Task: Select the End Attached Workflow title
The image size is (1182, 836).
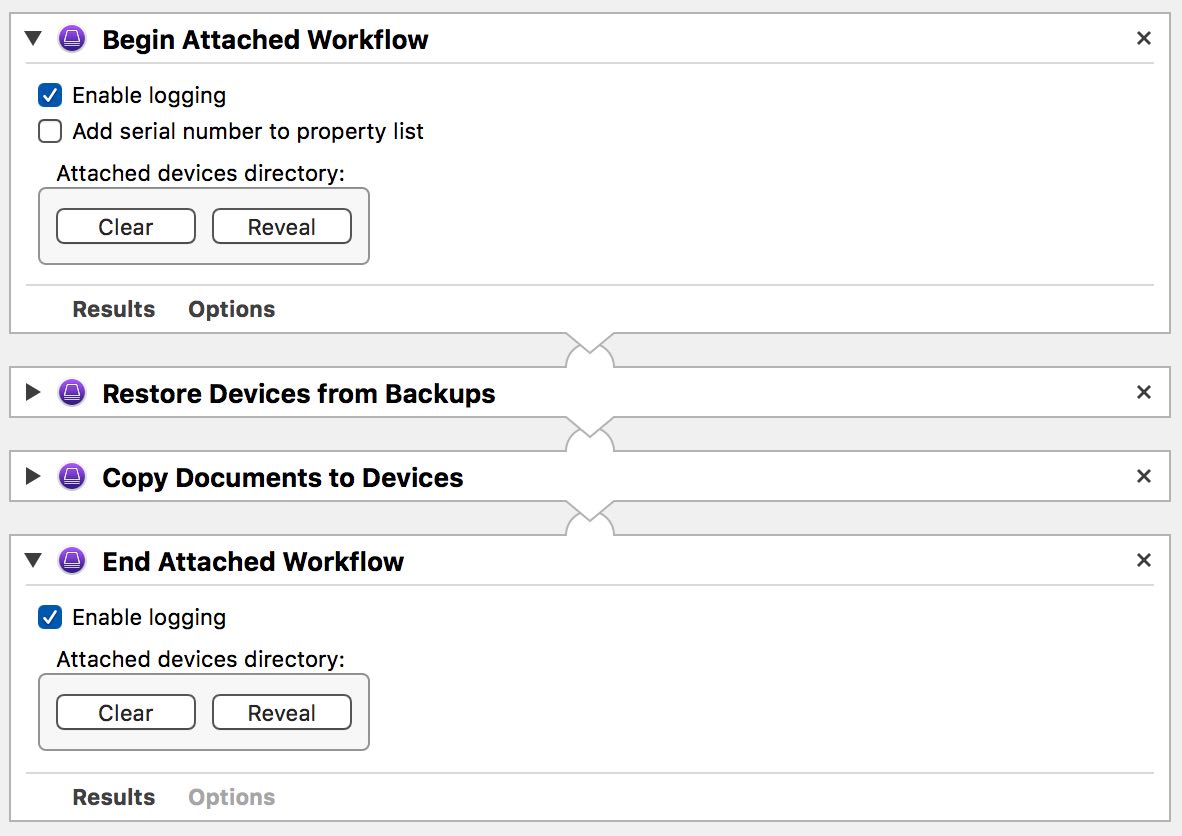Action: click(x=253, y=562)
